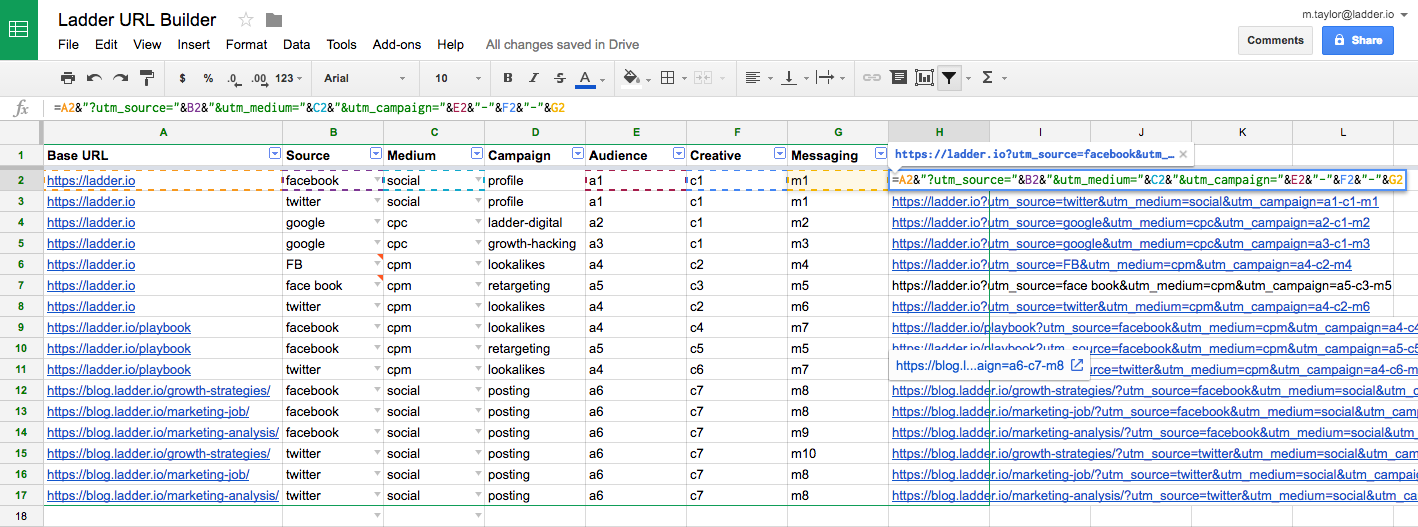Click the print icon
This screenshot has height=527, width=1418.
coord(68,78)
